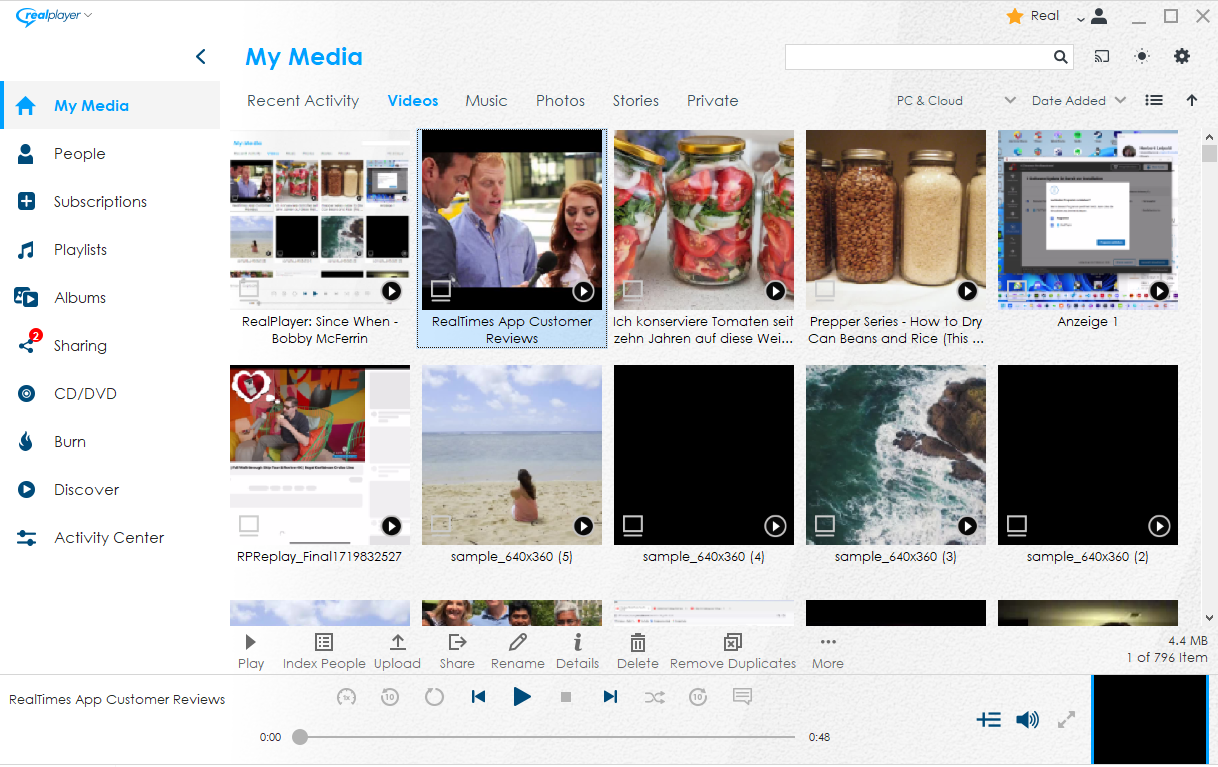The image size is (1218, 767).
Task: Switch to list view layout
Action: (x=1154, y=100)
